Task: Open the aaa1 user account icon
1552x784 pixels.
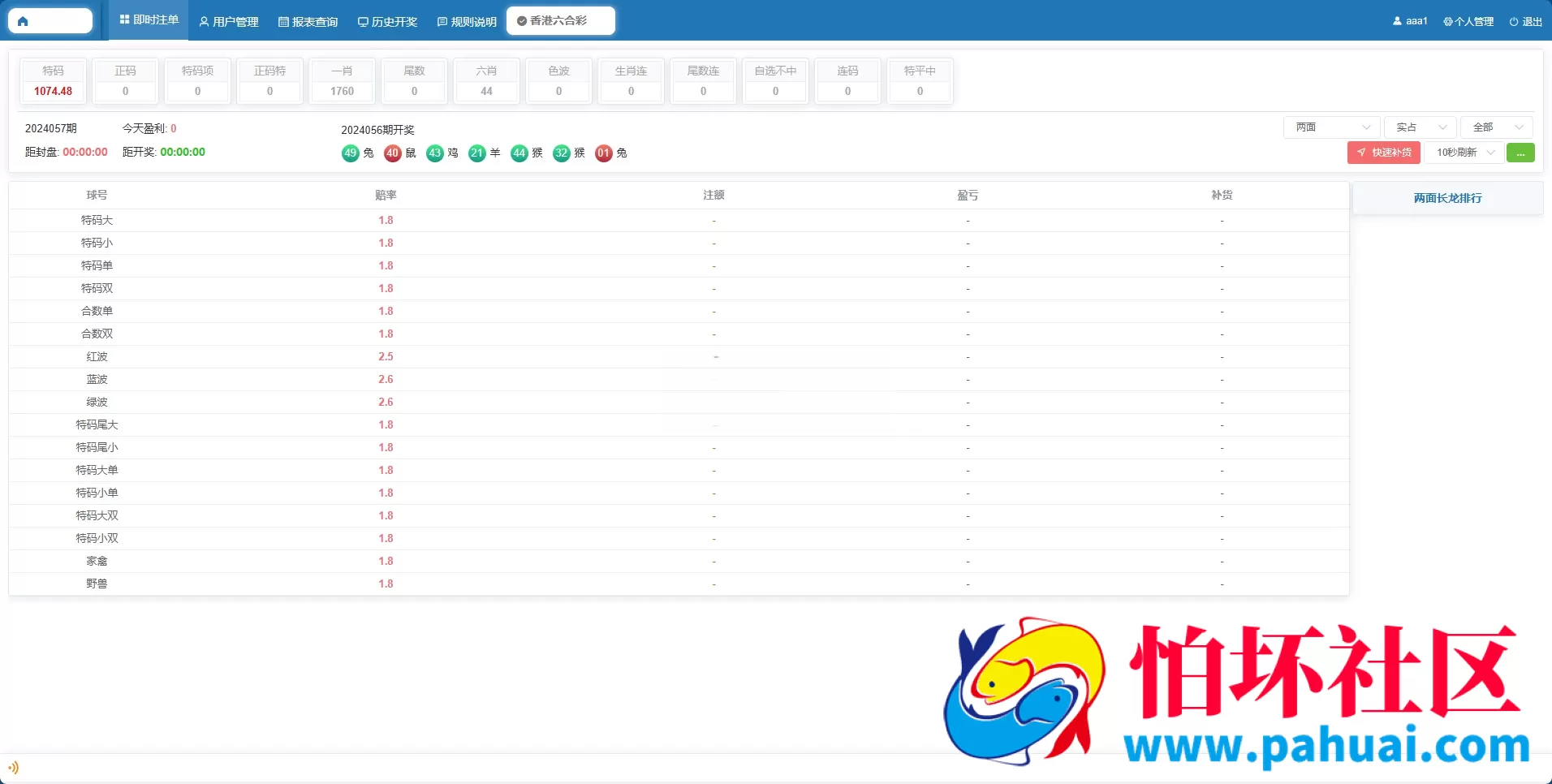Action: [1397, 21]
